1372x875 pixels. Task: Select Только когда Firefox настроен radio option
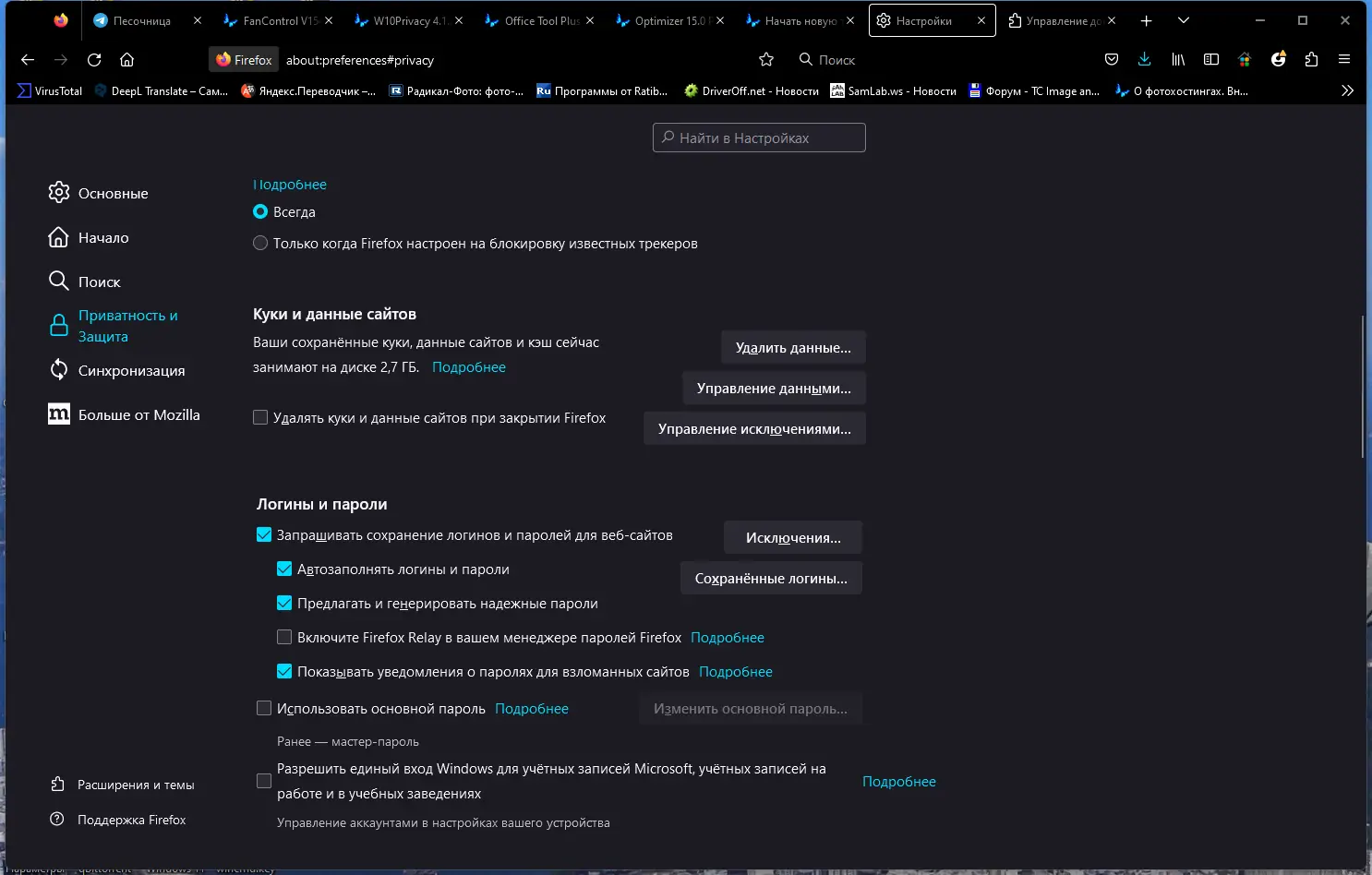point(260,244)
